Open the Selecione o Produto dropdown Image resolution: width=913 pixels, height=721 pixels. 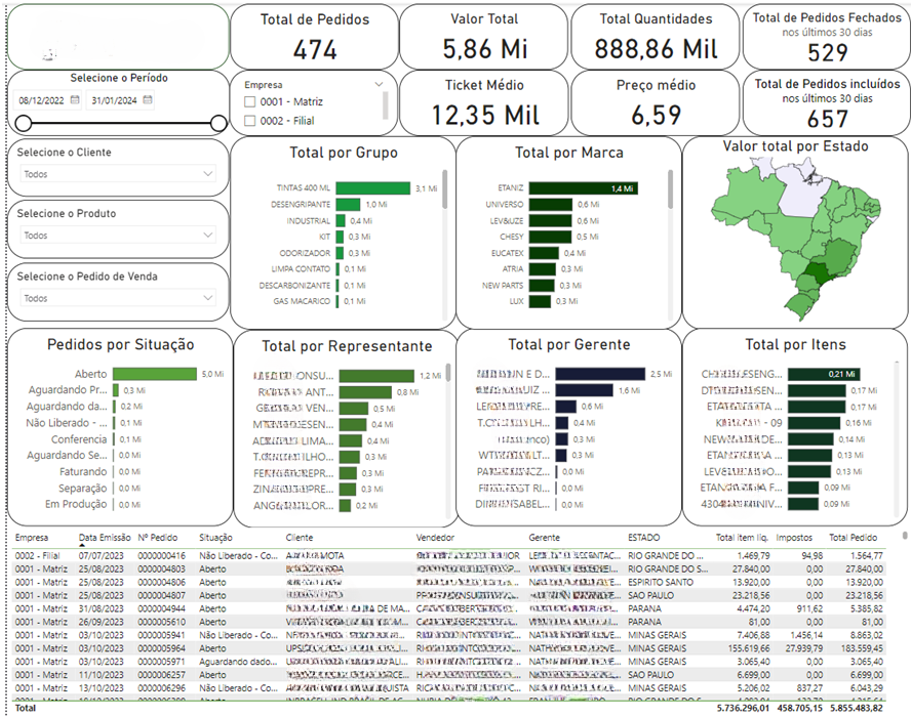tap(119, 235)
